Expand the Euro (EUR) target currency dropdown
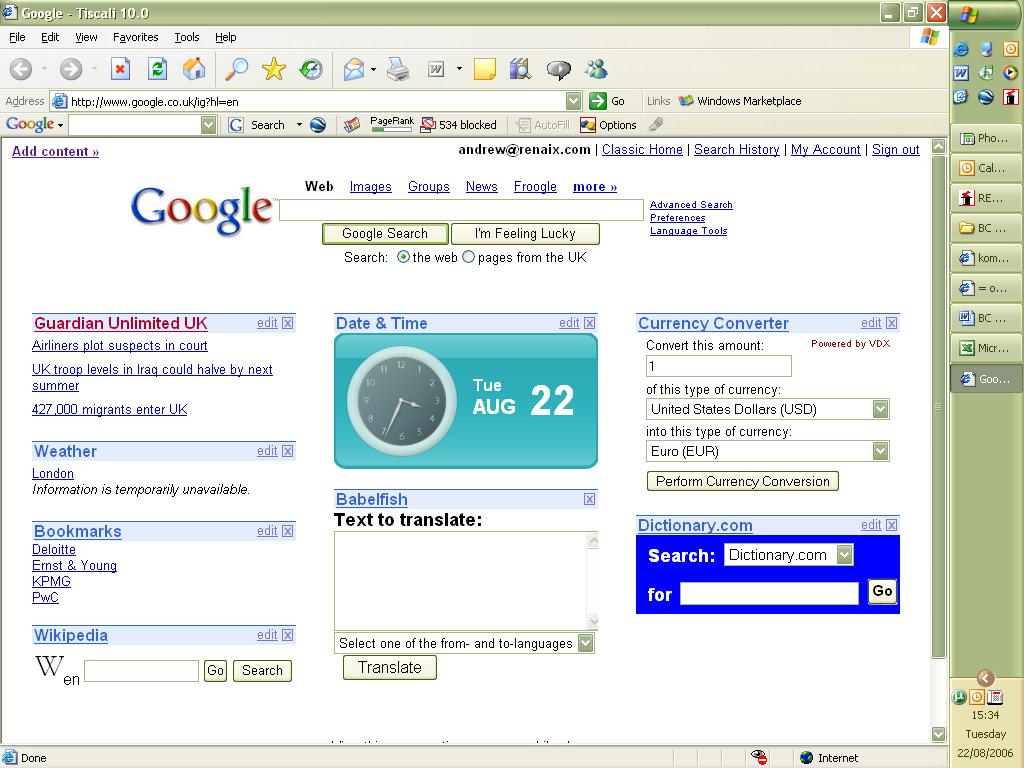 pyautogui.click(x=880, y=451)
